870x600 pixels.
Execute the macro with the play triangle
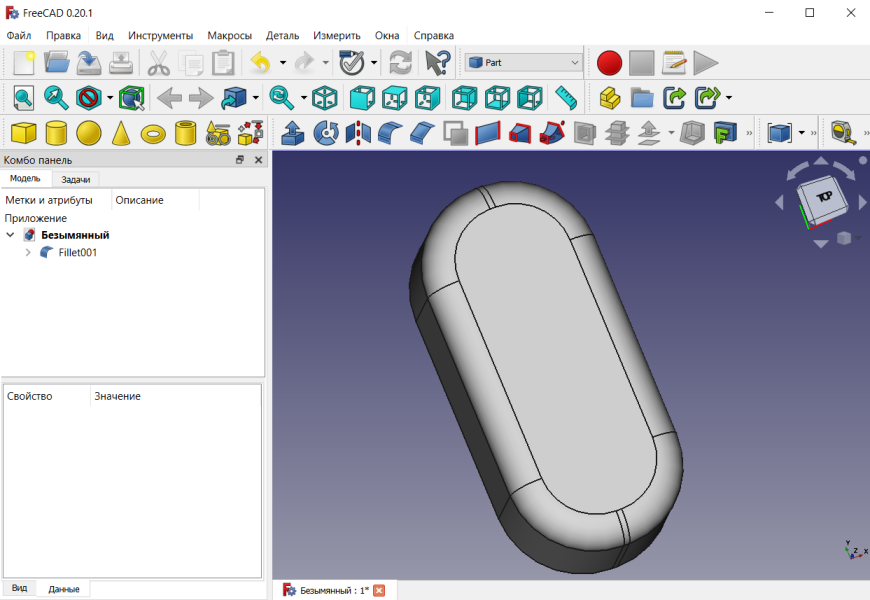coord(705,63)
